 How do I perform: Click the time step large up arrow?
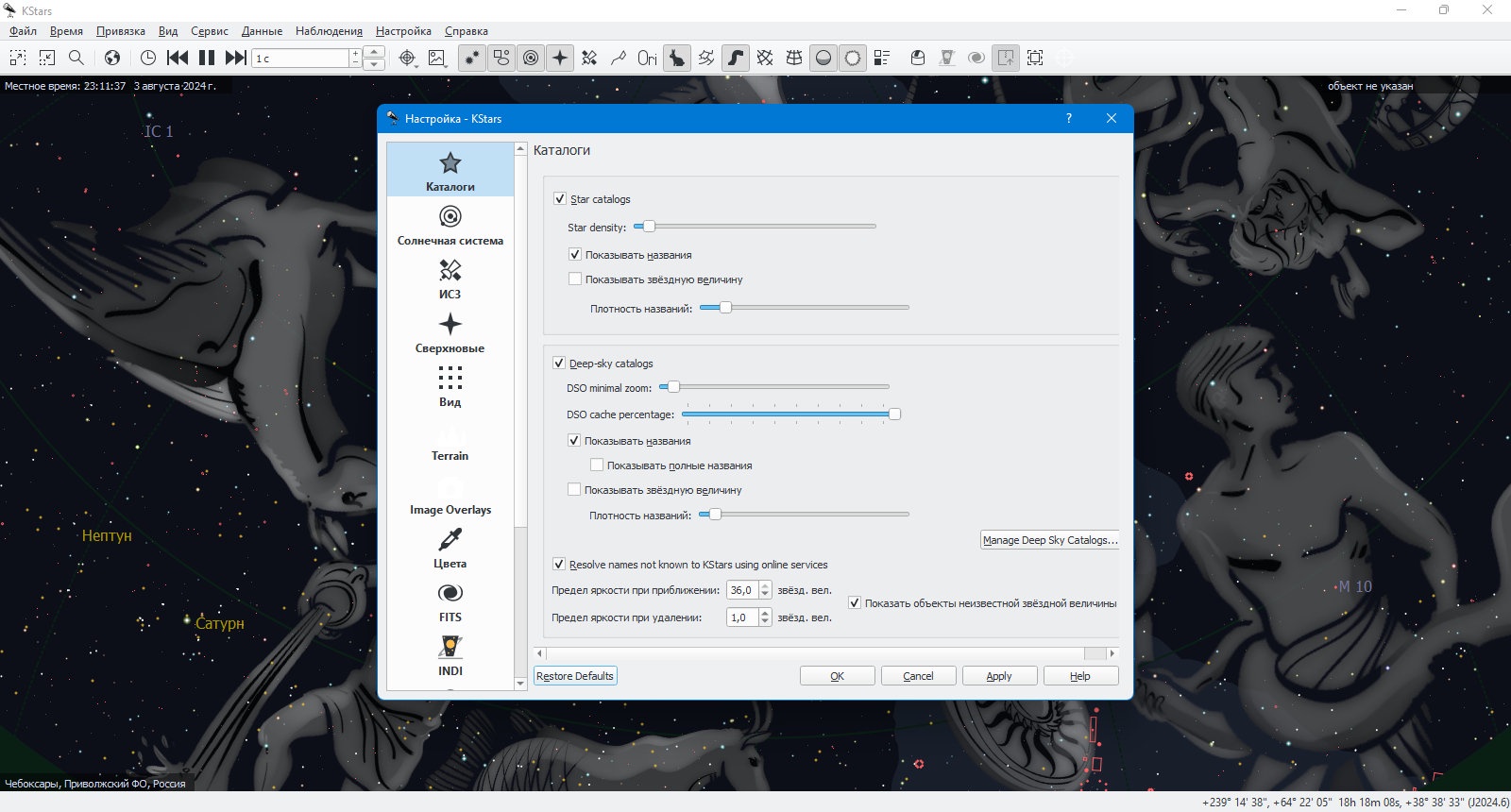(374, 52)
